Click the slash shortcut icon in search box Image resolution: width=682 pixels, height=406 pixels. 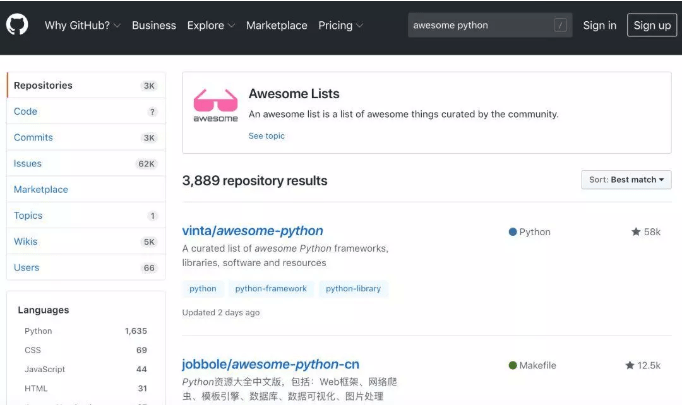pos(560,25)
